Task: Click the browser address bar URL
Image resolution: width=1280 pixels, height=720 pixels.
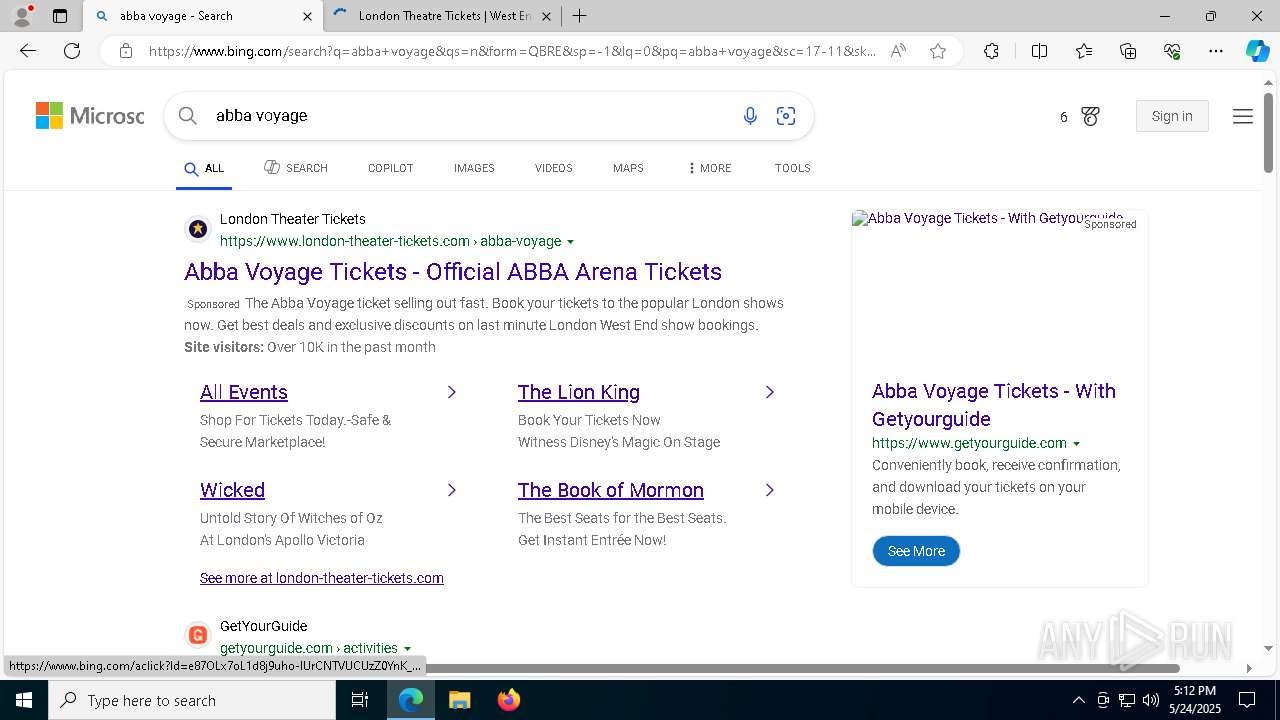Action: 512,51
